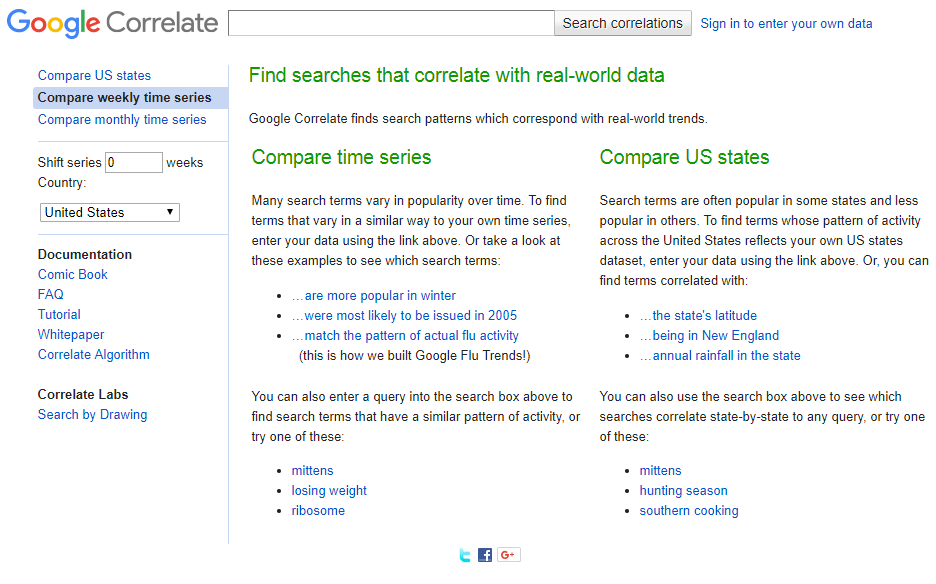This screenshot has height=584, width=936.
Task: Click the Shift series weeks field
Action: pos(133,162)
